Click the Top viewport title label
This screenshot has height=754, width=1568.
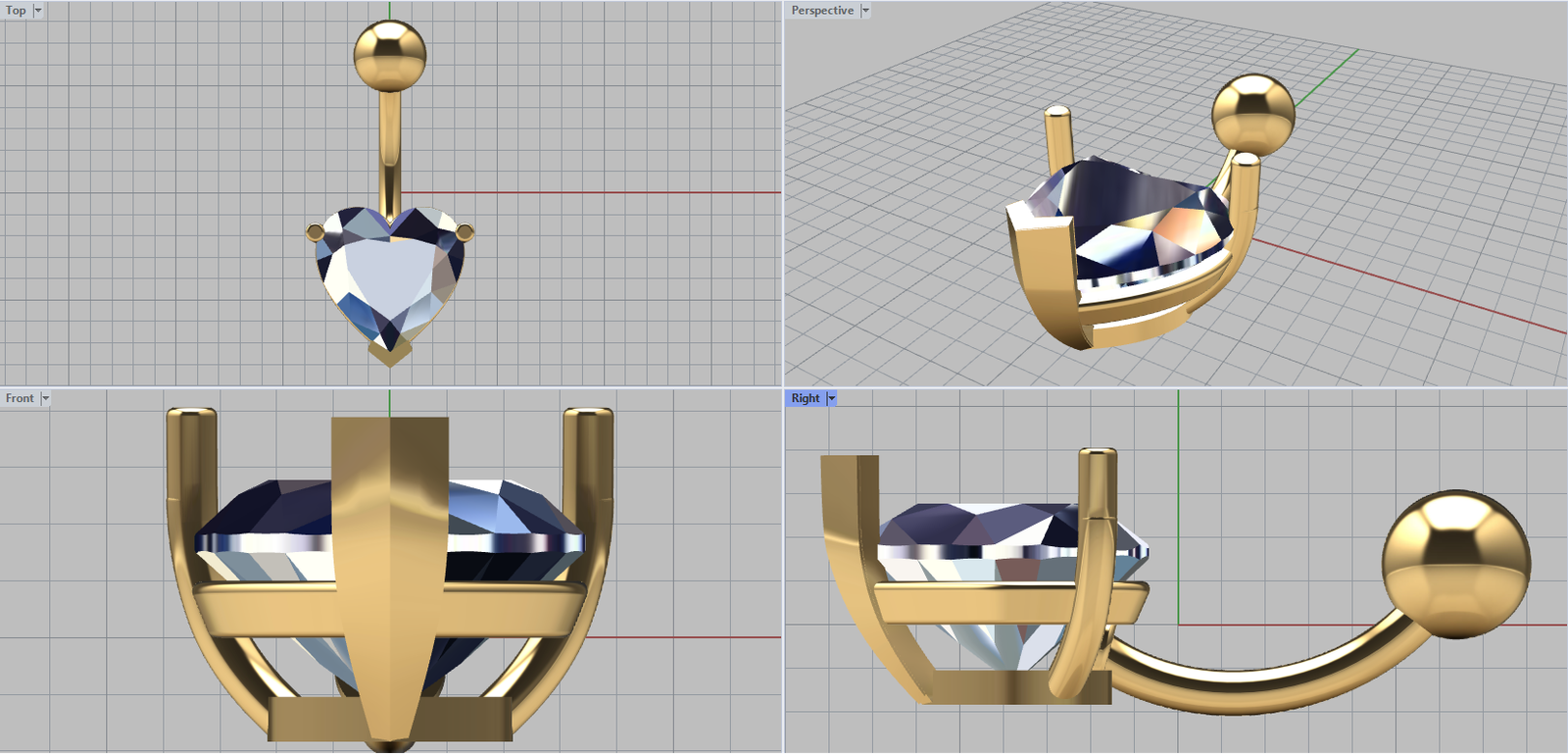click(x=16, y=11)
